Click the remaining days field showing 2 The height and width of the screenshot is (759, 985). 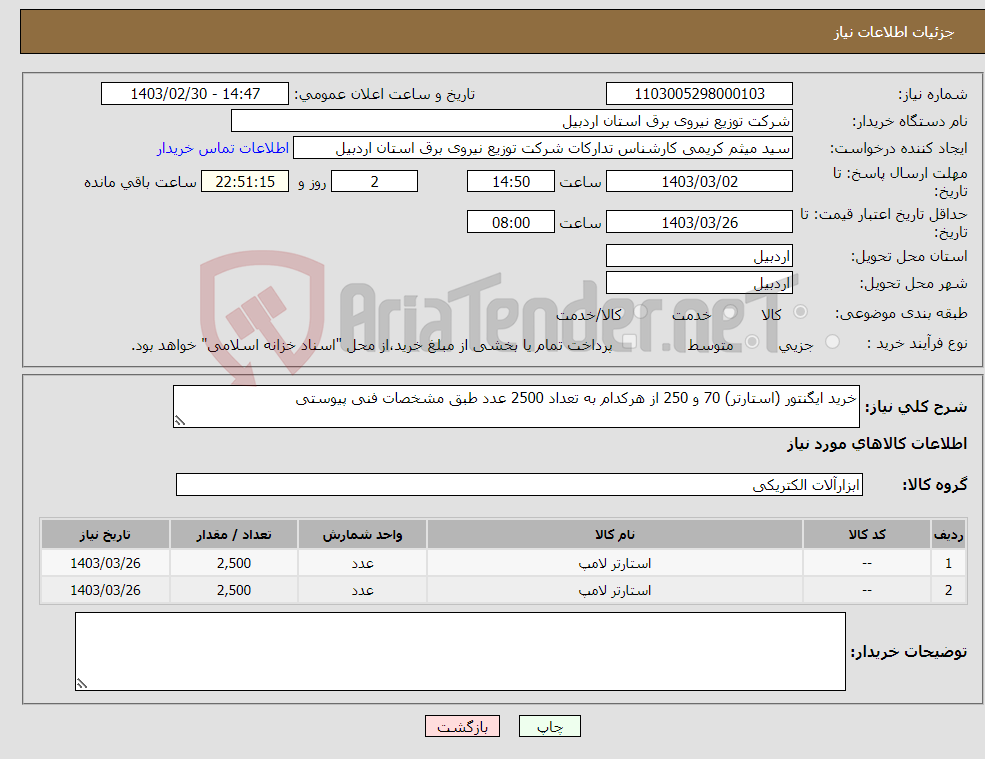374,182
